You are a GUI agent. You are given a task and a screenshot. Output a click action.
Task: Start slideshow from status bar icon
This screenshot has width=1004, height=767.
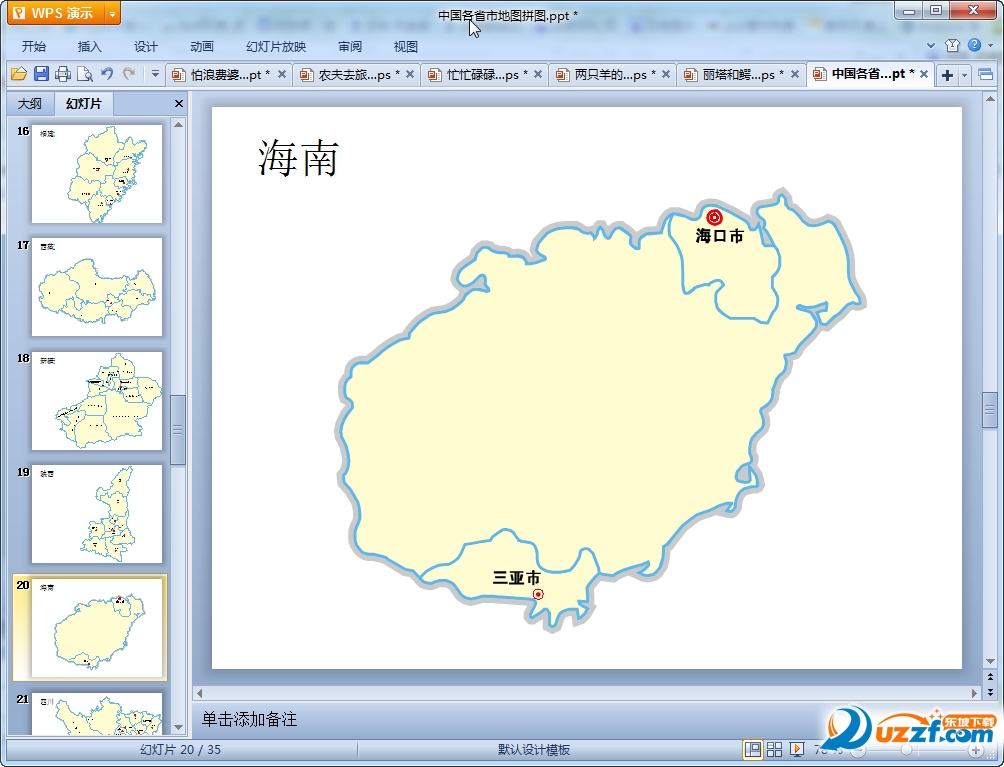coord(797,749)
